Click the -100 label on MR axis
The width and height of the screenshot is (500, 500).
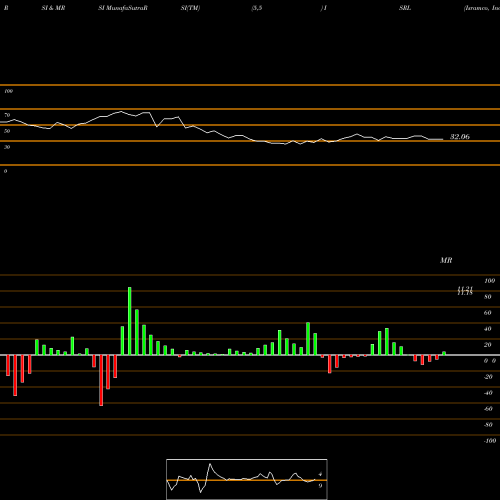[490, 441]
